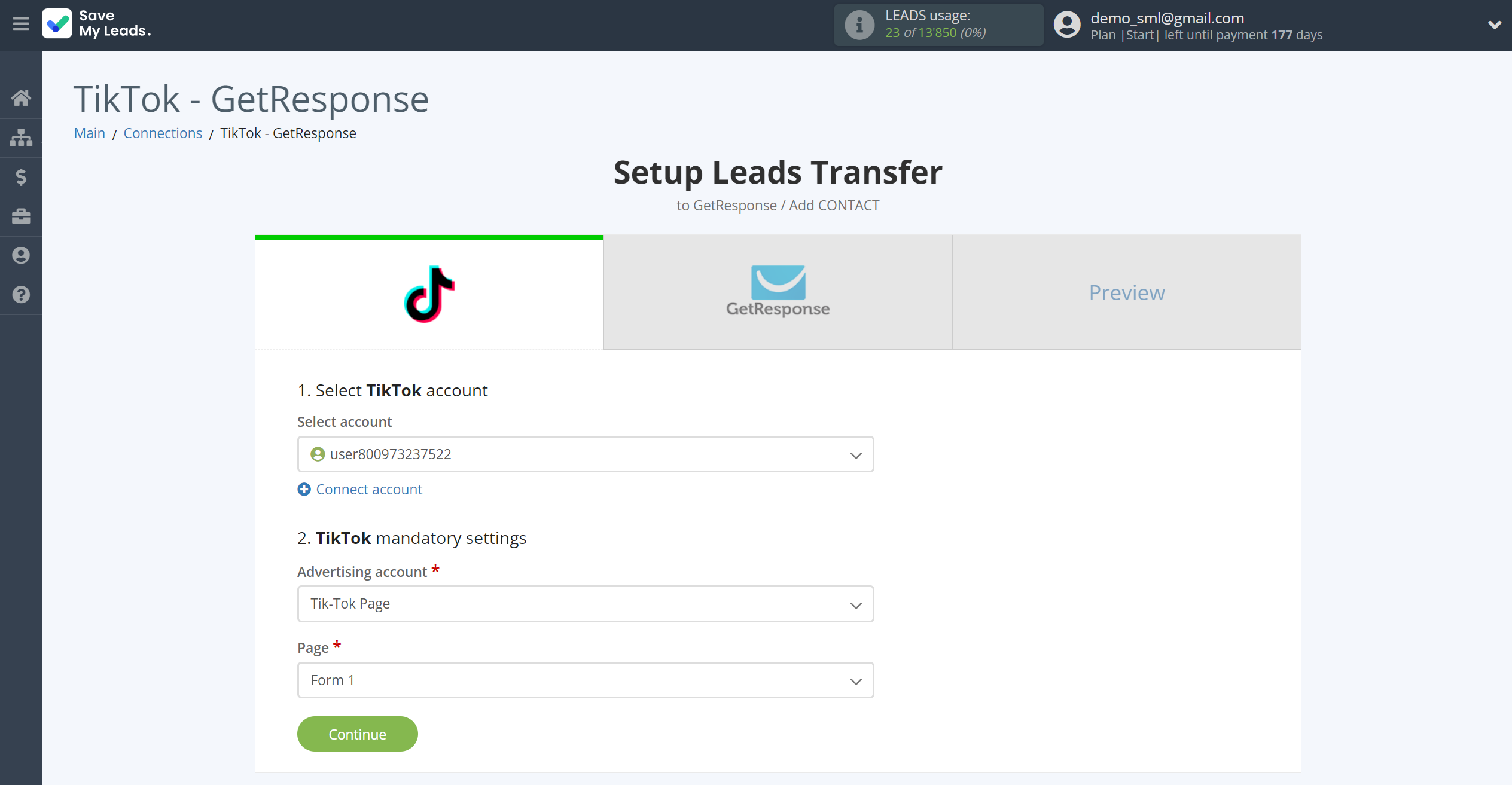Click the TikTok source step icon
1512x785 pixels.
pyautogui.click(x=429, y=292)
